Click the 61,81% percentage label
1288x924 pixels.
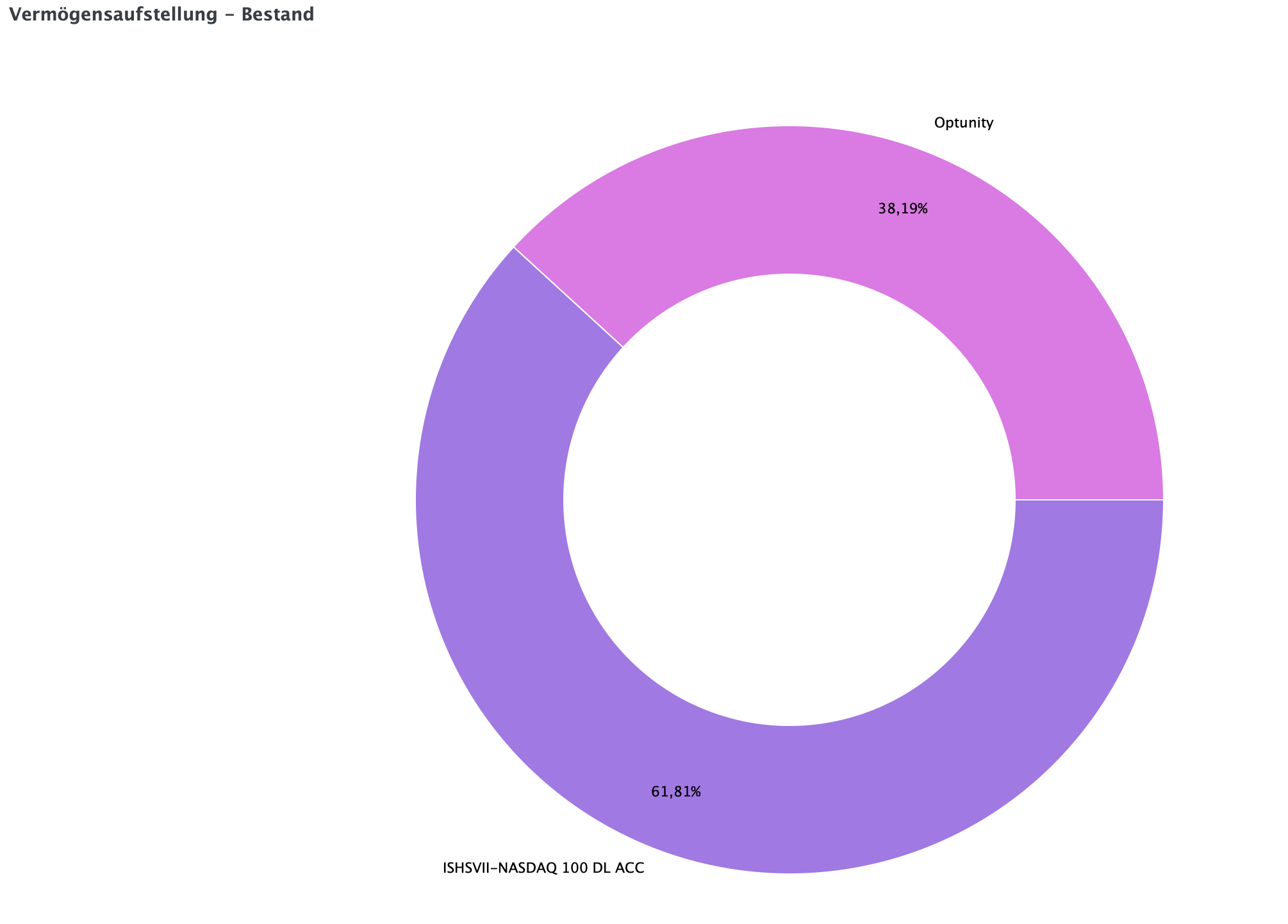click(675, 792)
